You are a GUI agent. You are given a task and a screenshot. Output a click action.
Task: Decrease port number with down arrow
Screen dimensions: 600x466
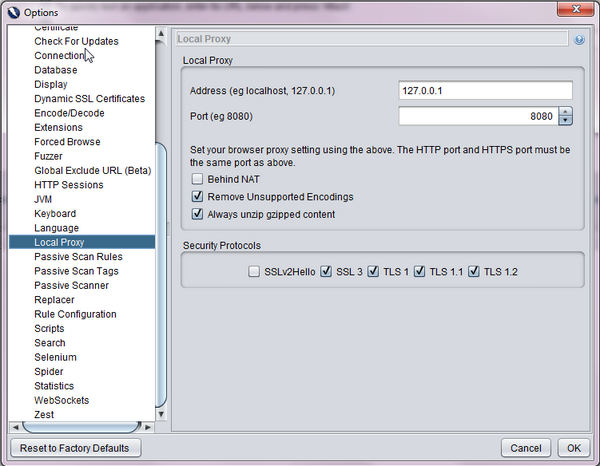565,121
